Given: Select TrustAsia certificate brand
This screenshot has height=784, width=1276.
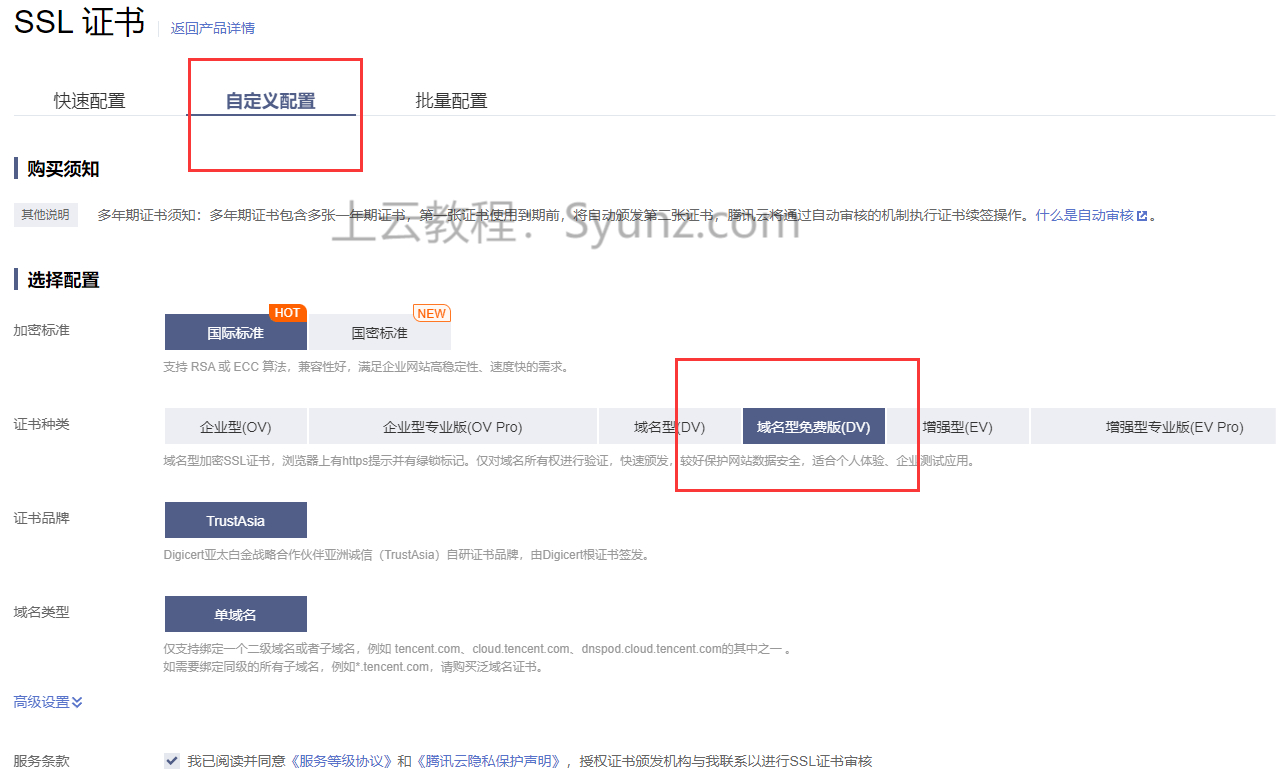Looking at the screenshot, I should coord(236,520).
